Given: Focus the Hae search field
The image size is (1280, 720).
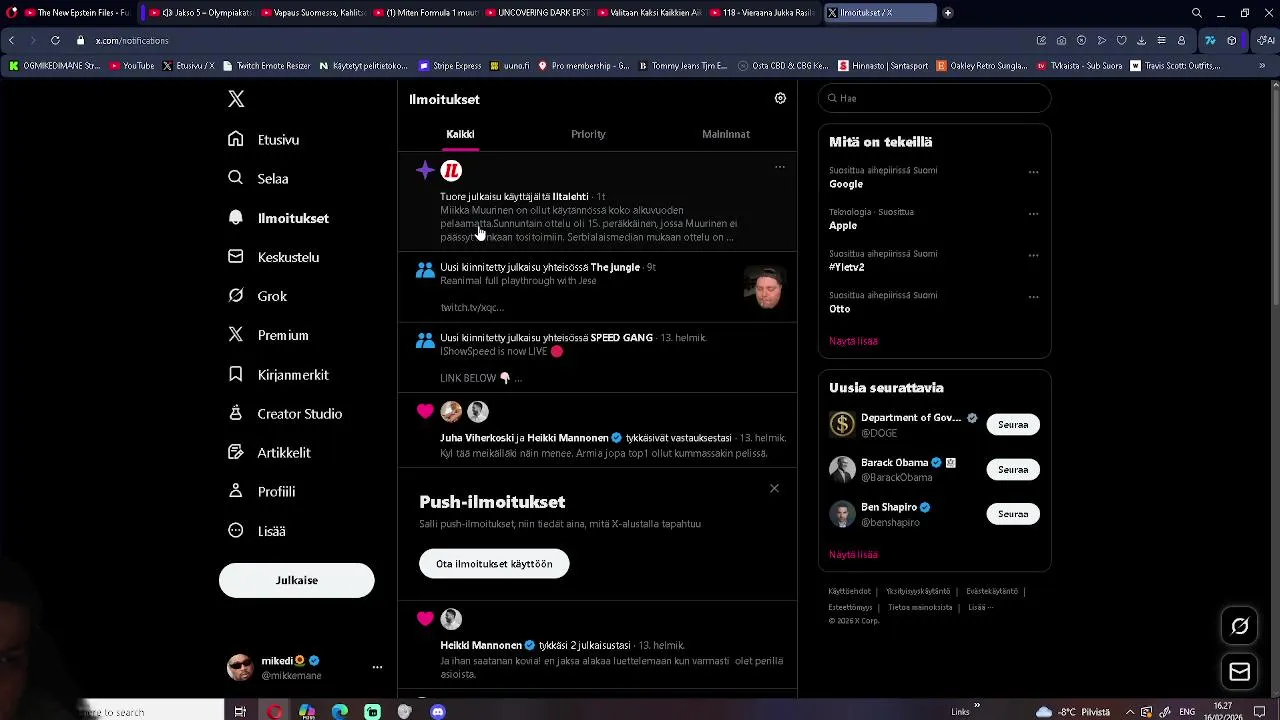Looking at the screenshot, I should 934,98.
